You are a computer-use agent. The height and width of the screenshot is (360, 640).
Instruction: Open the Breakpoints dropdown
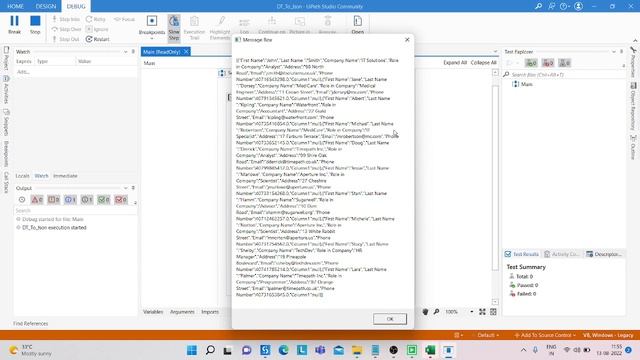tap(152, 27)
